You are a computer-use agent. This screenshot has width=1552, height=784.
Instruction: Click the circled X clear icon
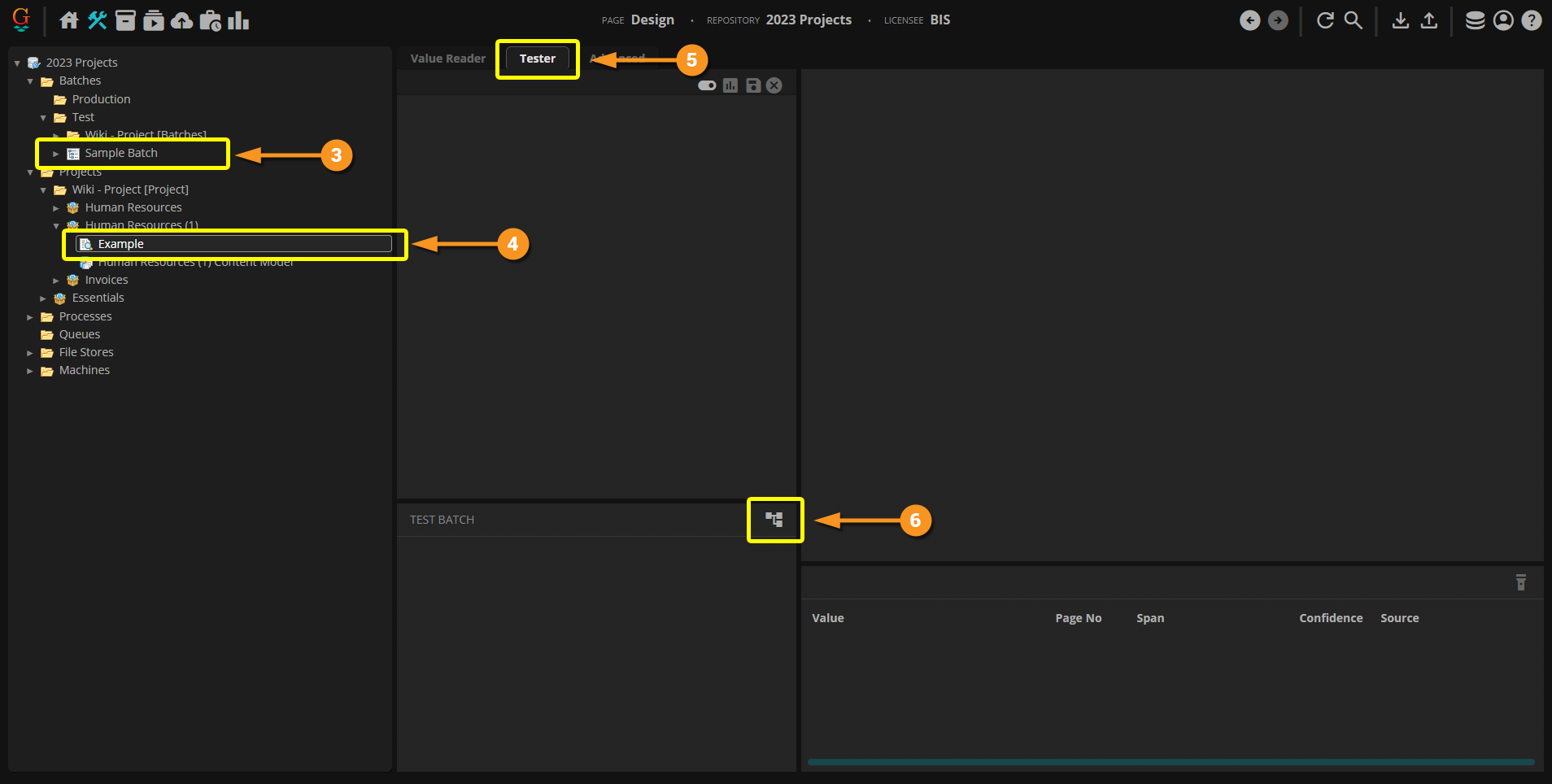(x=774, y=85)
